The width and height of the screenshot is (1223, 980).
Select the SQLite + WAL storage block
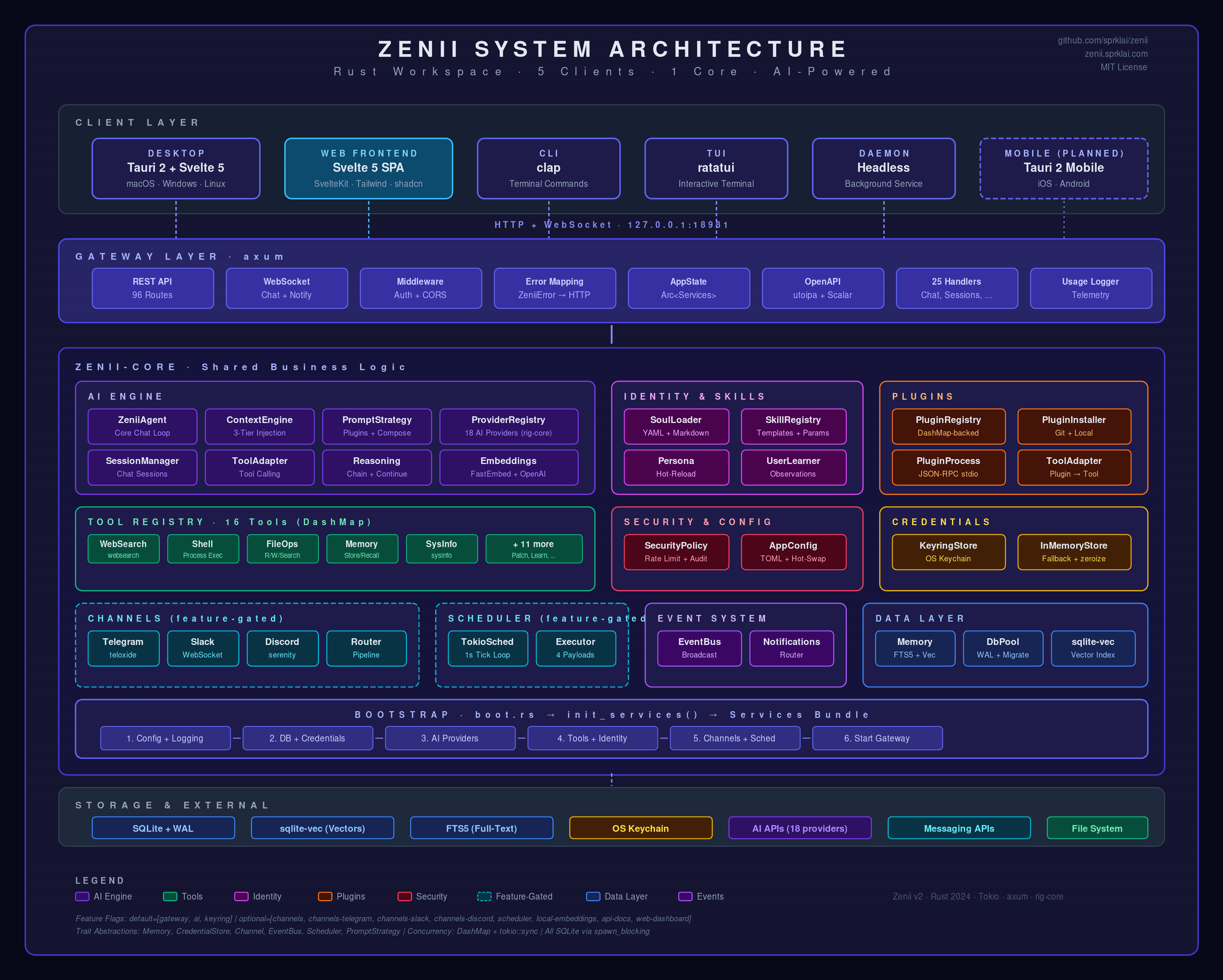[x=163, y=828]
